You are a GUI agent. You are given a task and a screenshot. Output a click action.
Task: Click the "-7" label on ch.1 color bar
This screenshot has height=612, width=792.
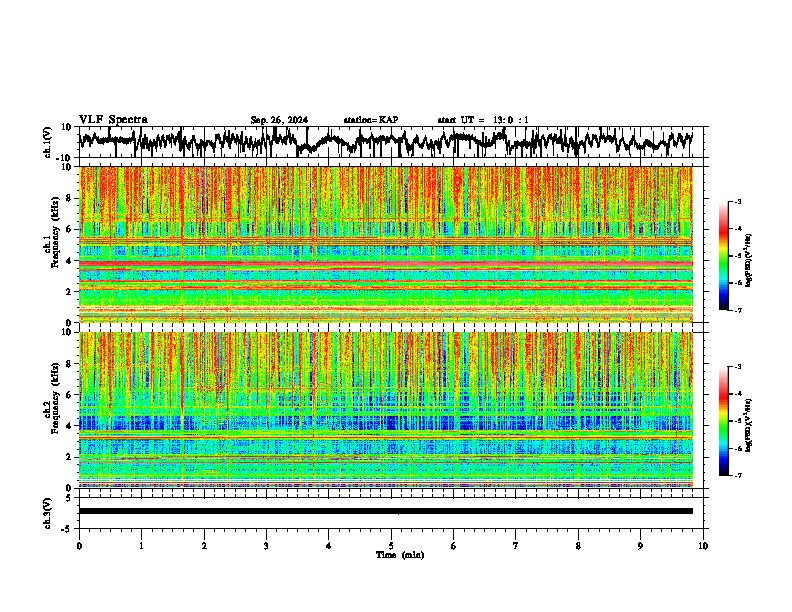tap(738, 310)
